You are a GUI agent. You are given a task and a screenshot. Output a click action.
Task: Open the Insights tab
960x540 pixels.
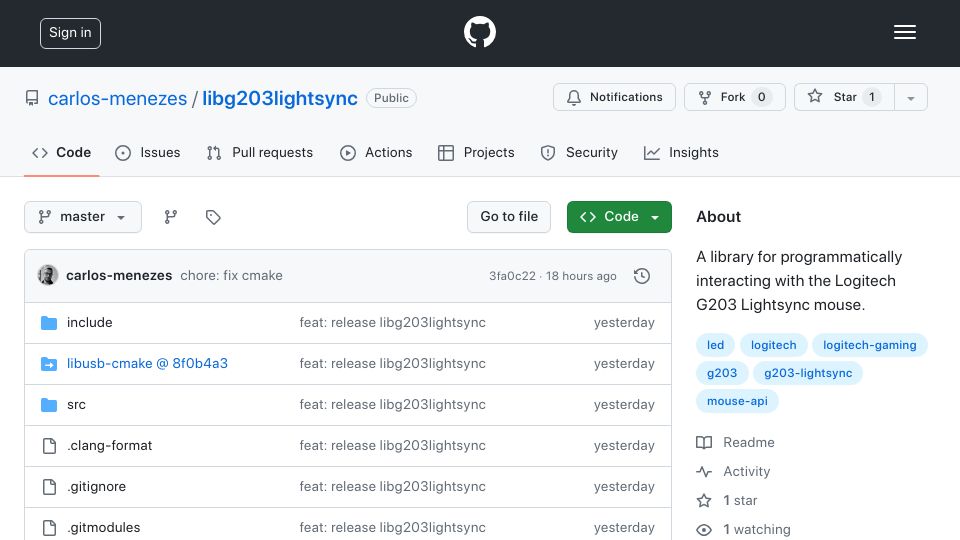tap(681, 152)
